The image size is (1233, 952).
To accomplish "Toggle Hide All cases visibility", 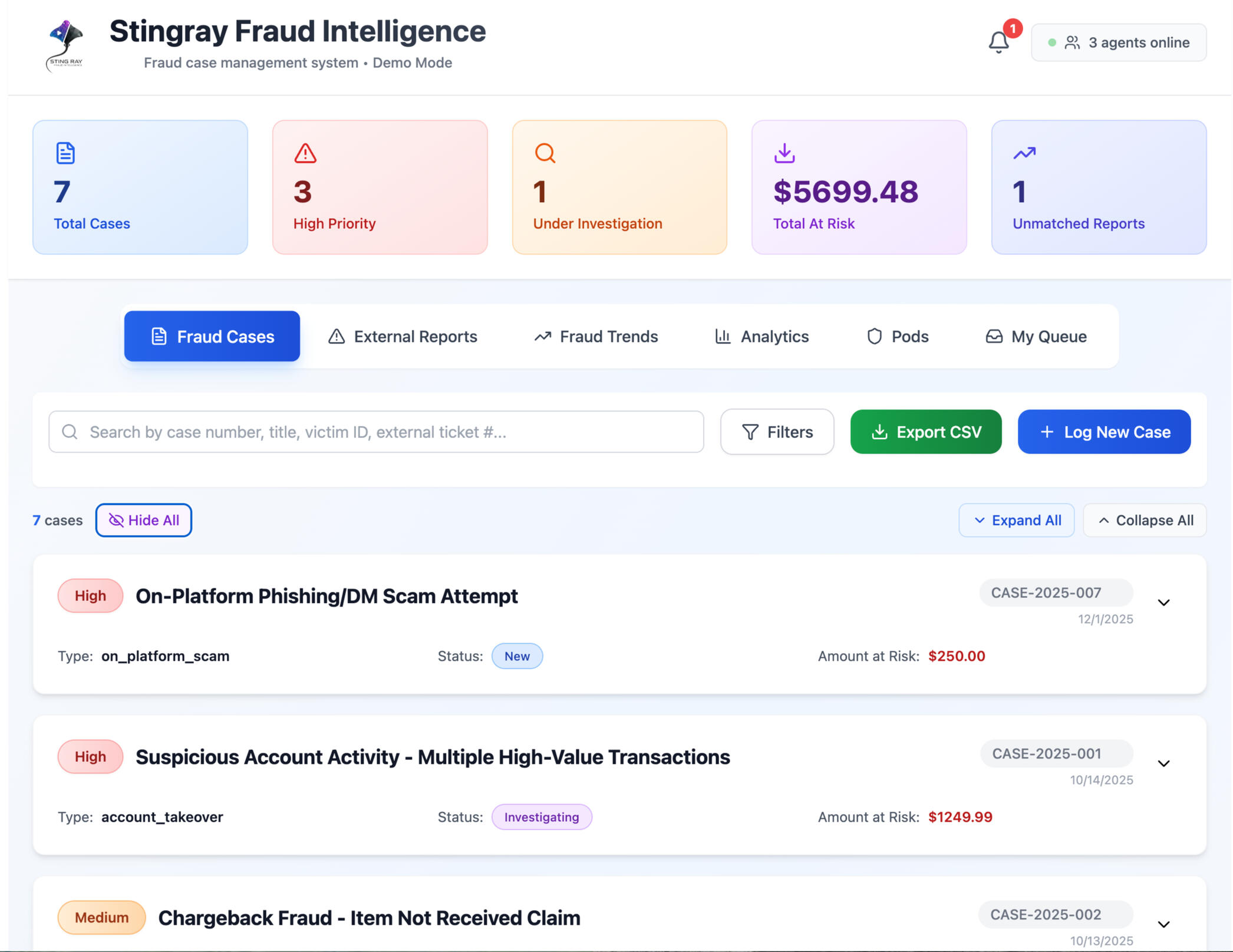I will click(x=144, y=520).
